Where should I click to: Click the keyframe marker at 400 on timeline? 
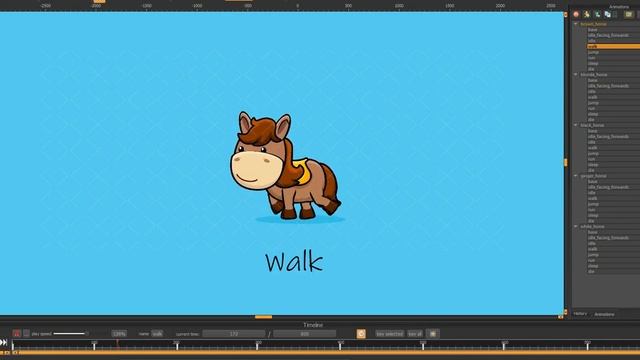(340, 346)
